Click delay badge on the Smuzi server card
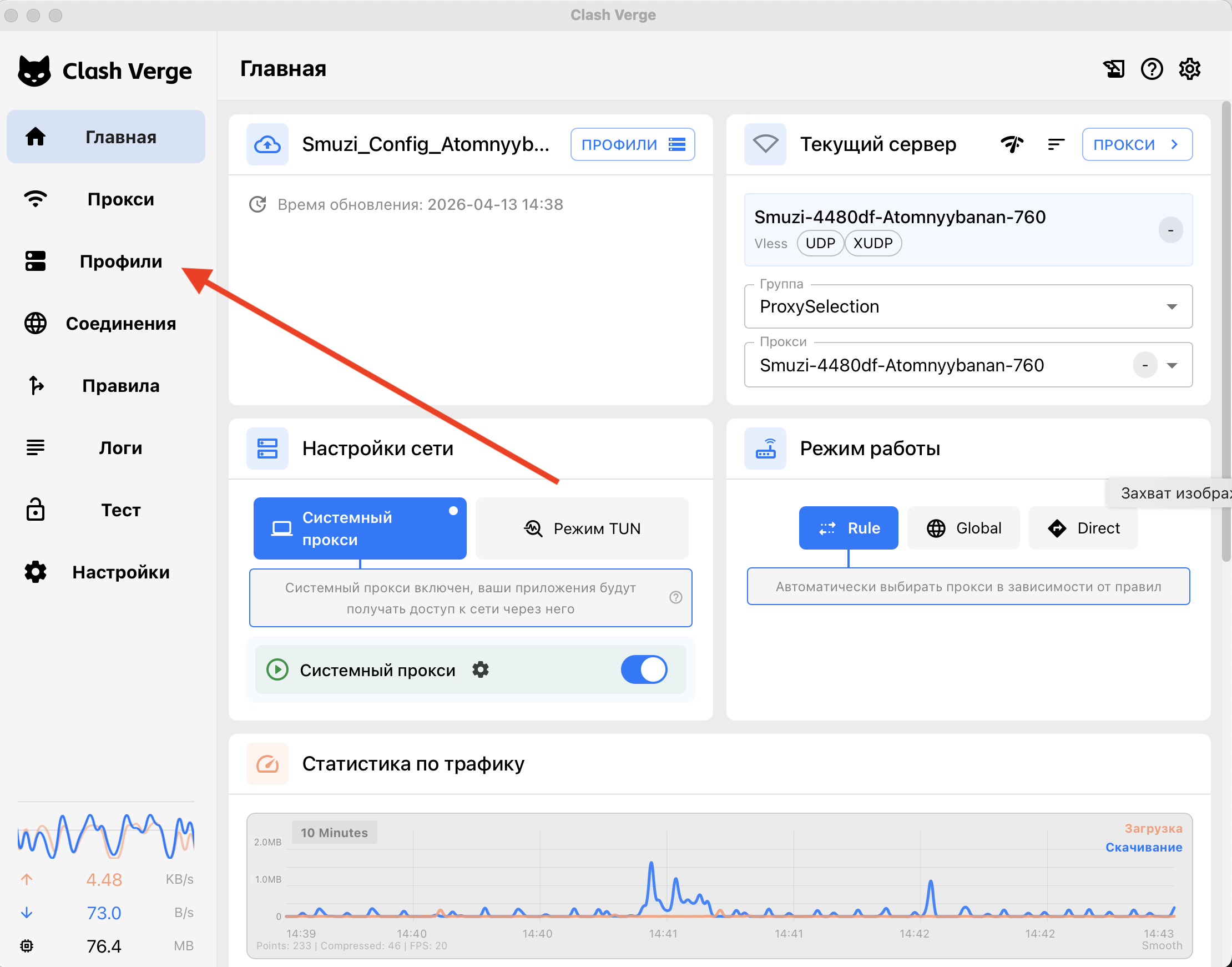This screenshot has height=967, width=1232. pyautogui.click(x=1170, y=230)
